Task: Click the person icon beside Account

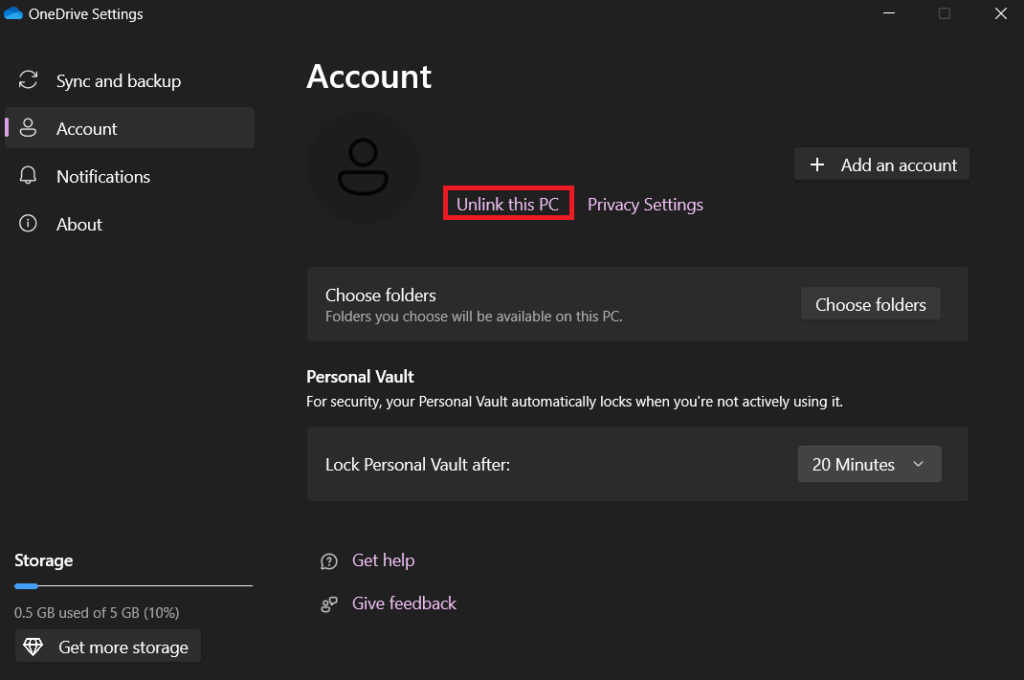Action: [x=28, y=127]
